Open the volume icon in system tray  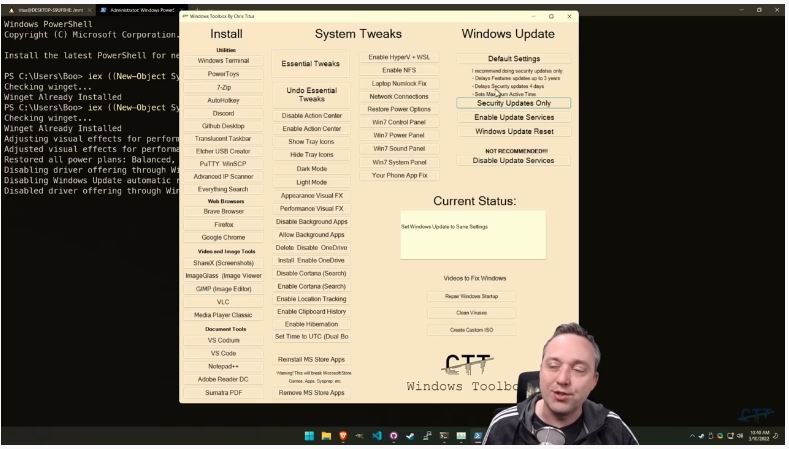(x=740, y=436)
